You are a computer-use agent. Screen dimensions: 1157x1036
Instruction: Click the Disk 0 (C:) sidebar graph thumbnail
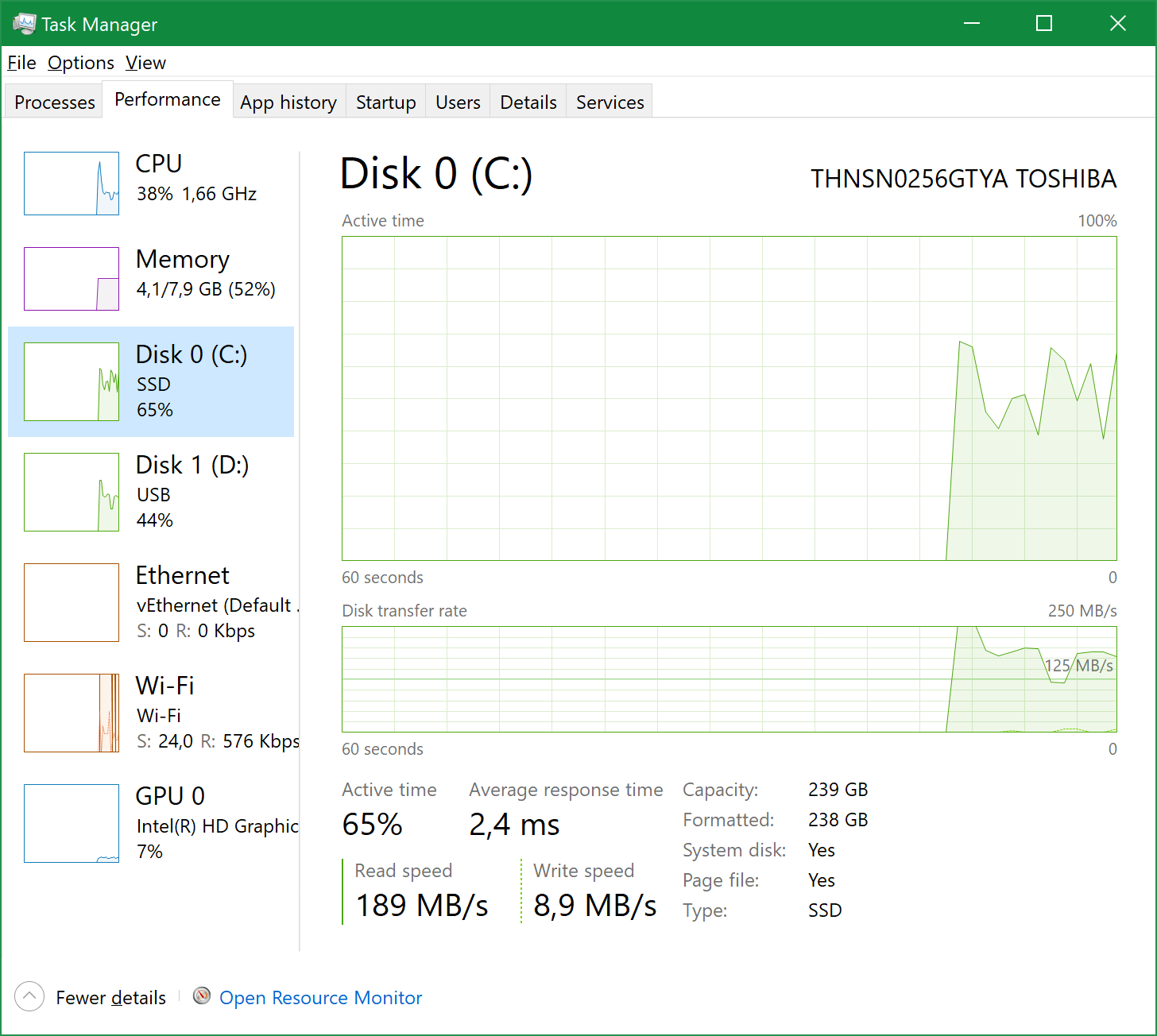click(72, 381)
